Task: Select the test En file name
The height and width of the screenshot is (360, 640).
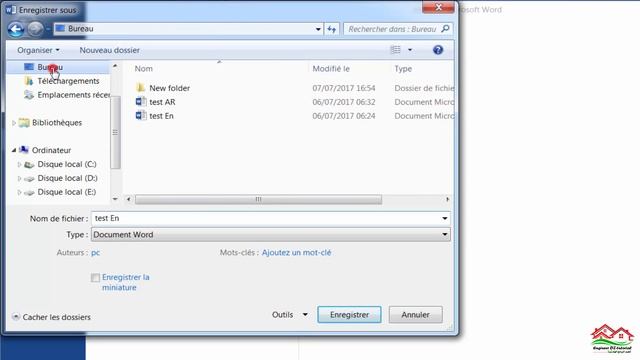Action: pos(161,116)
